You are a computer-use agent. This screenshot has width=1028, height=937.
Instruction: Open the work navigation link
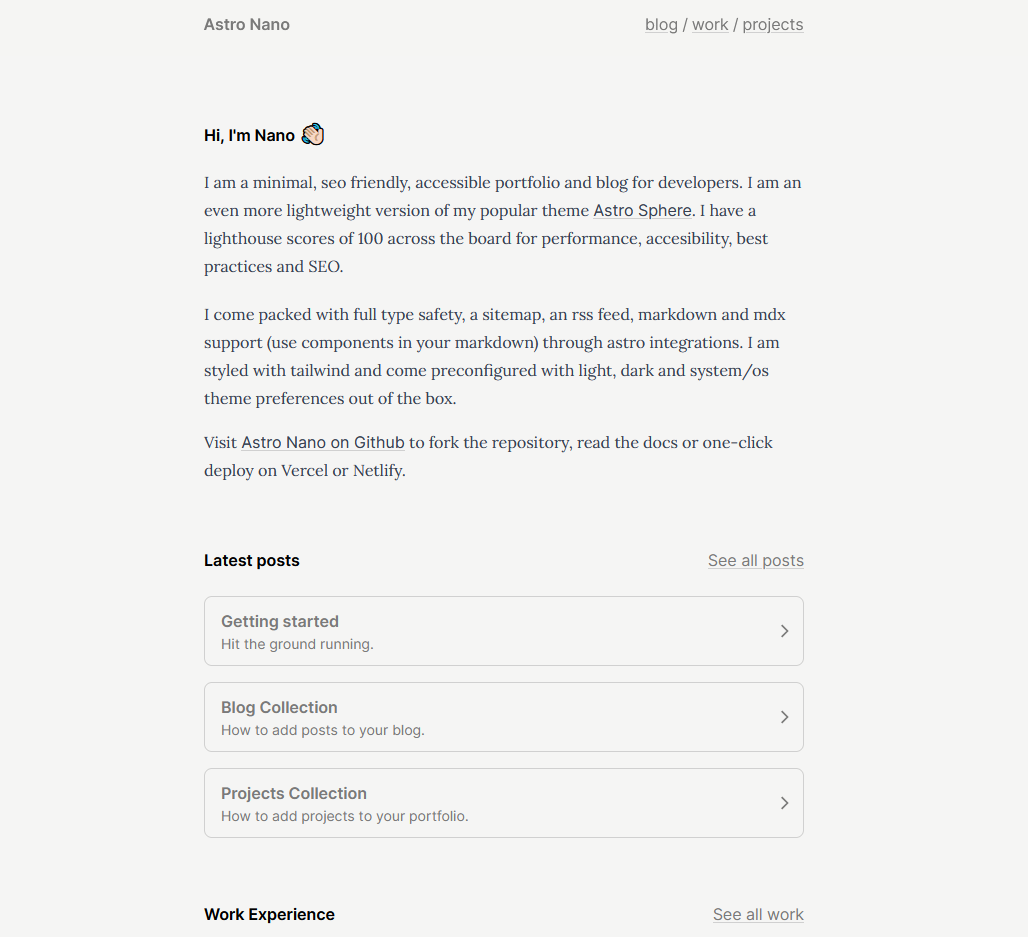click(710, 25)
